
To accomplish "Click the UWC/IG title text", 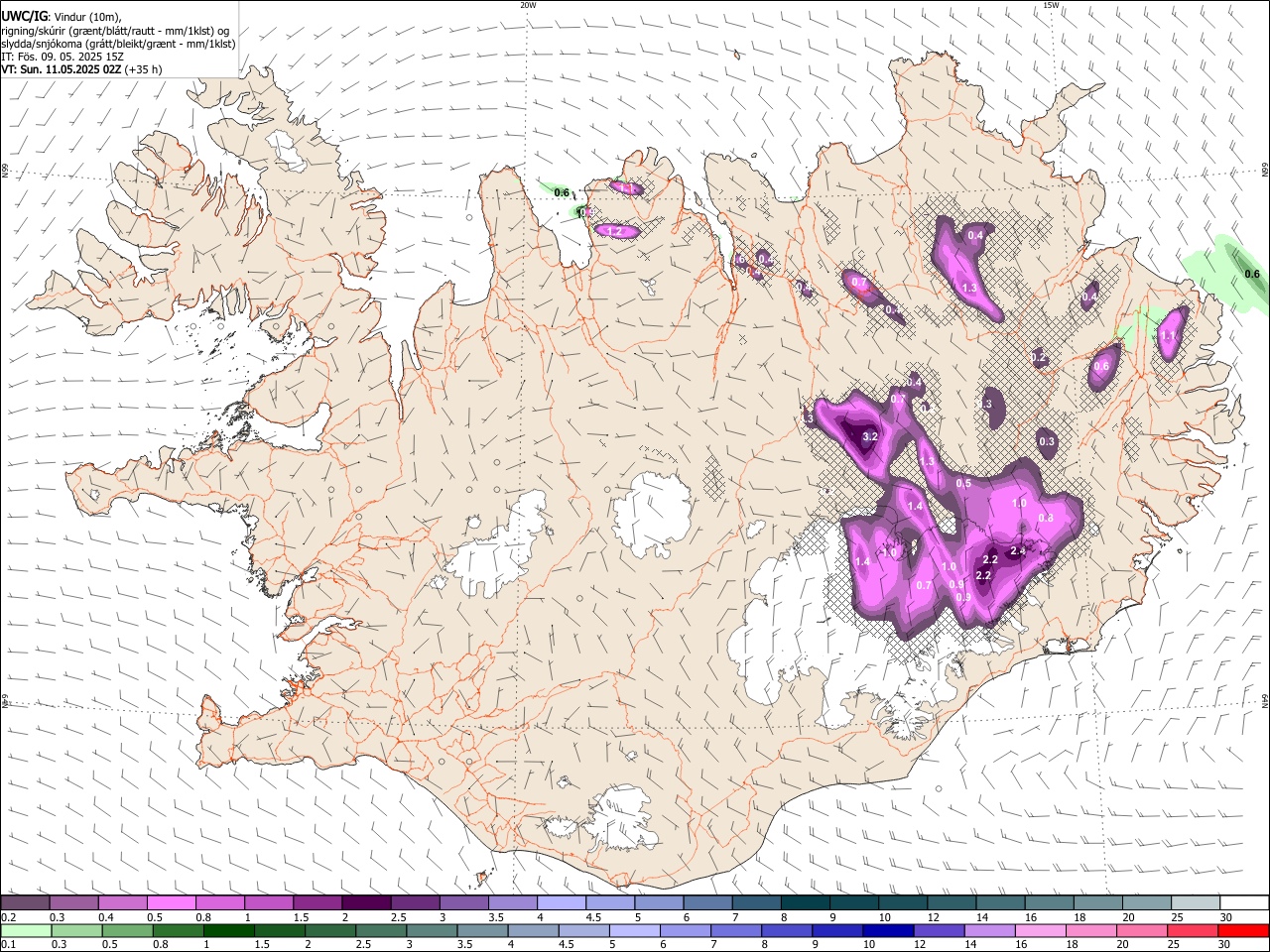I will coord(24,17).
